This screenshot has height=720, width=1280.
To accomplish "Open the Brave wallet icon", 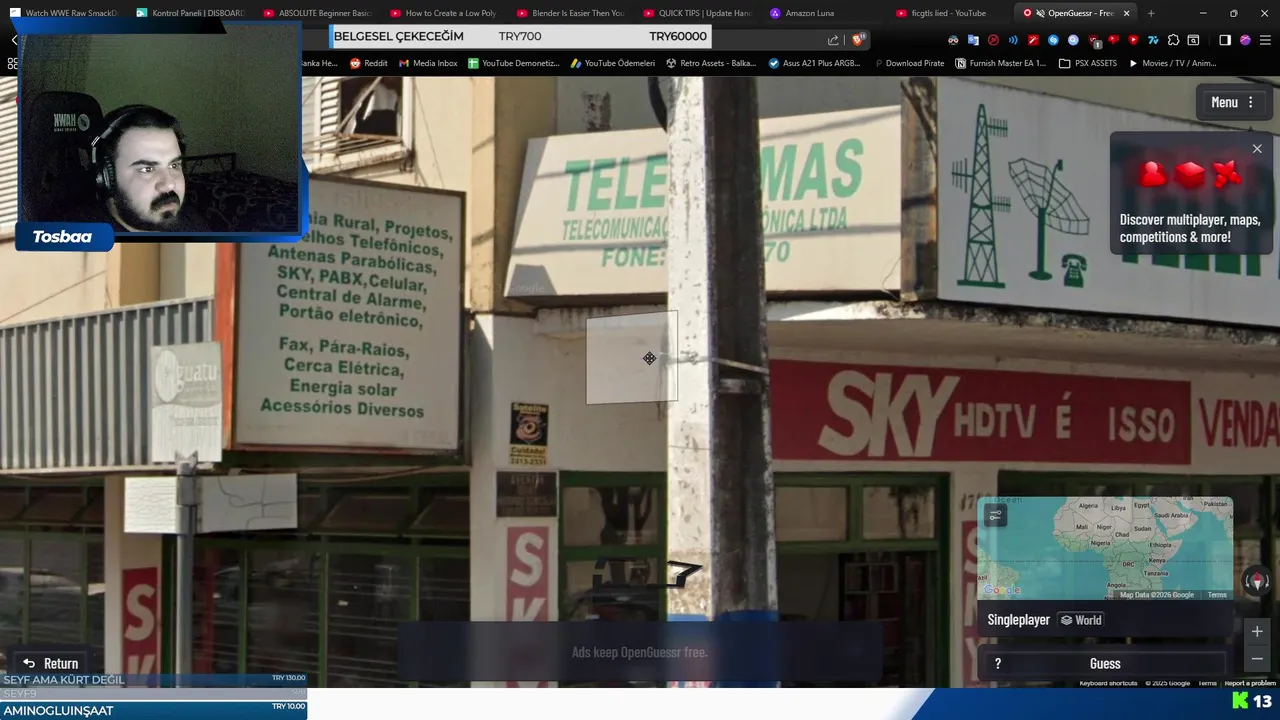I will [x=1193, y=40].
